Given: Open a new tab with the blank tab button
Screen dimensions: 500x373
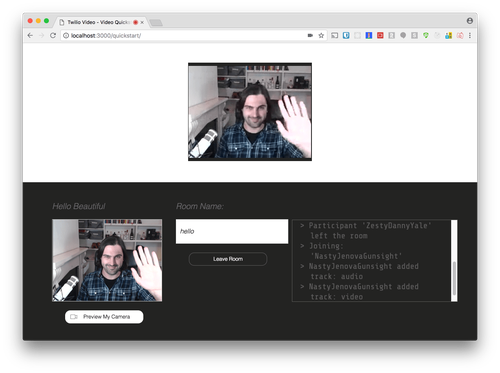Looking at the screenshot, I should click(x=156, y=22).
